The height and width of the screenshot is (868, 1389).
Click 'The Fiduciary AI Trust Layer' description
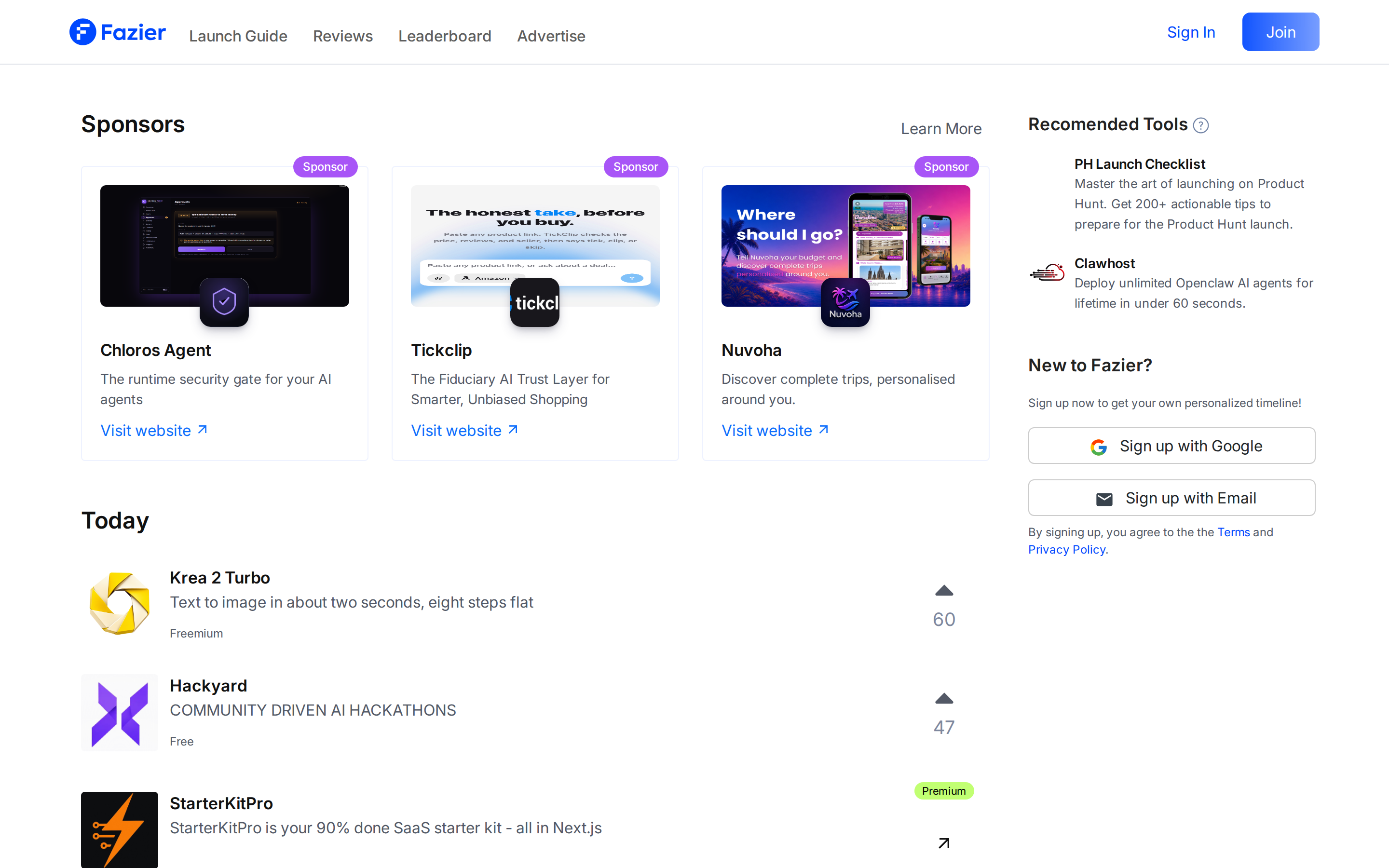(x=510, y=389)
